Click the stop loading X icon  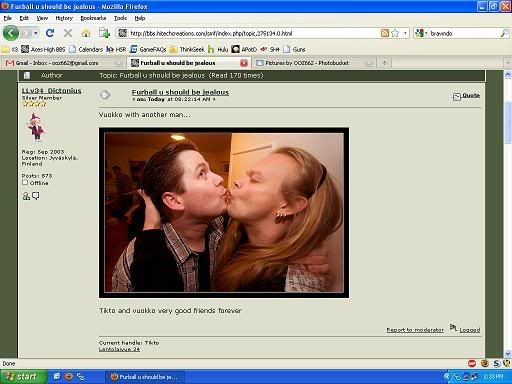point(68,33)
